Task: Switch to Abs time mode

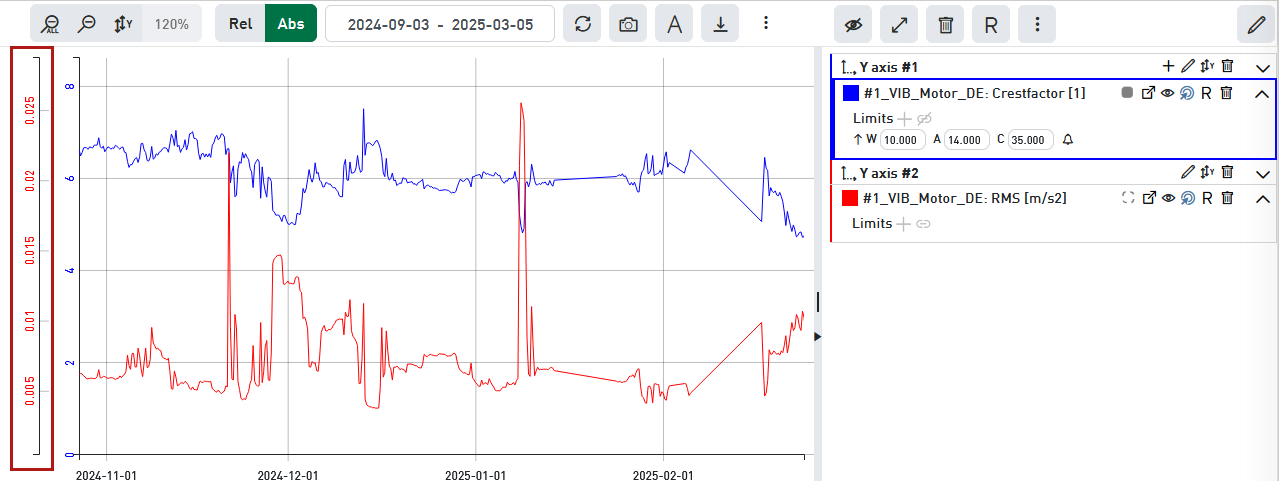Action: (291, 24)
